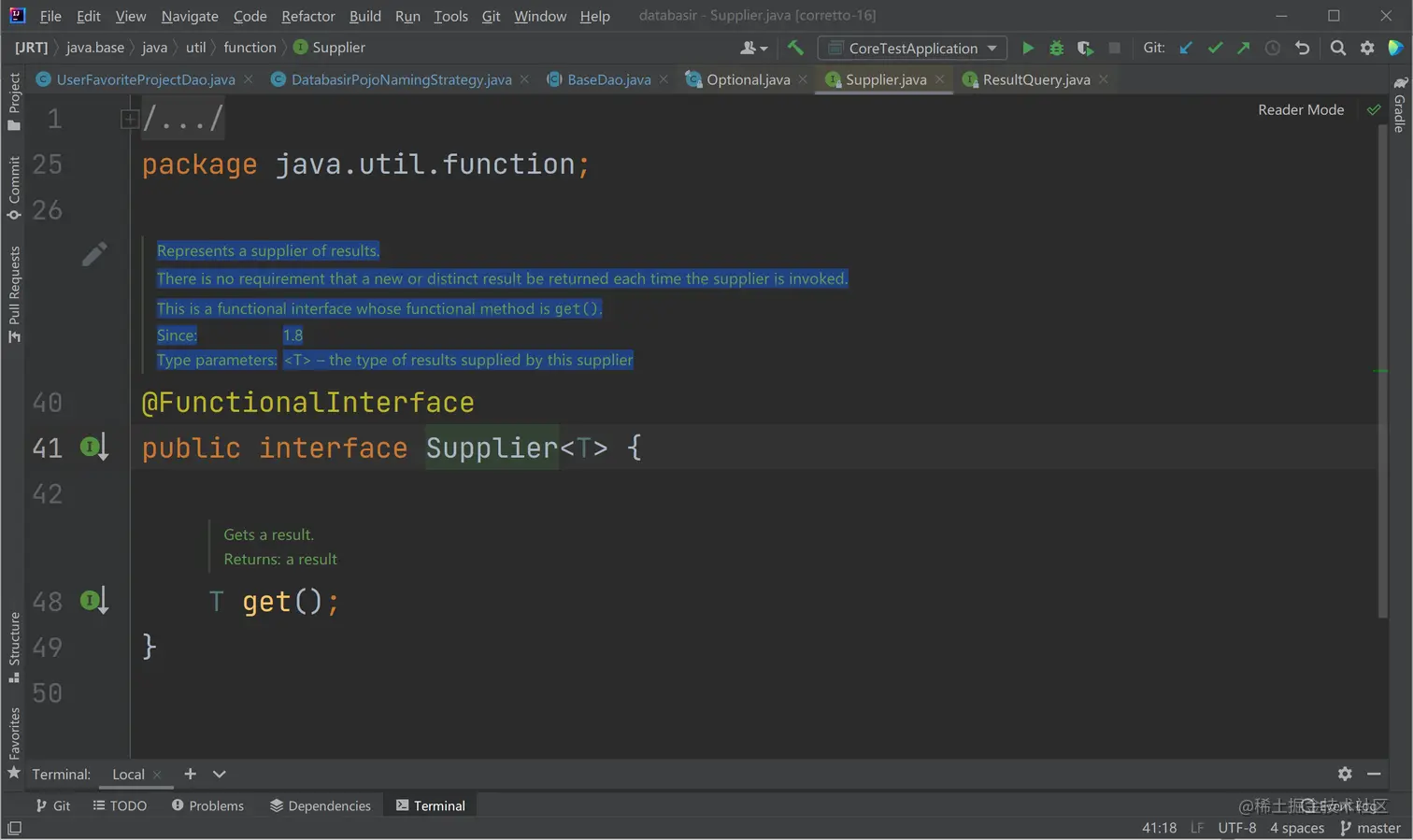Toggle tool window bars icon in status bar
The width and height of the screenshot is (1413, 840).
pos(14,828)
